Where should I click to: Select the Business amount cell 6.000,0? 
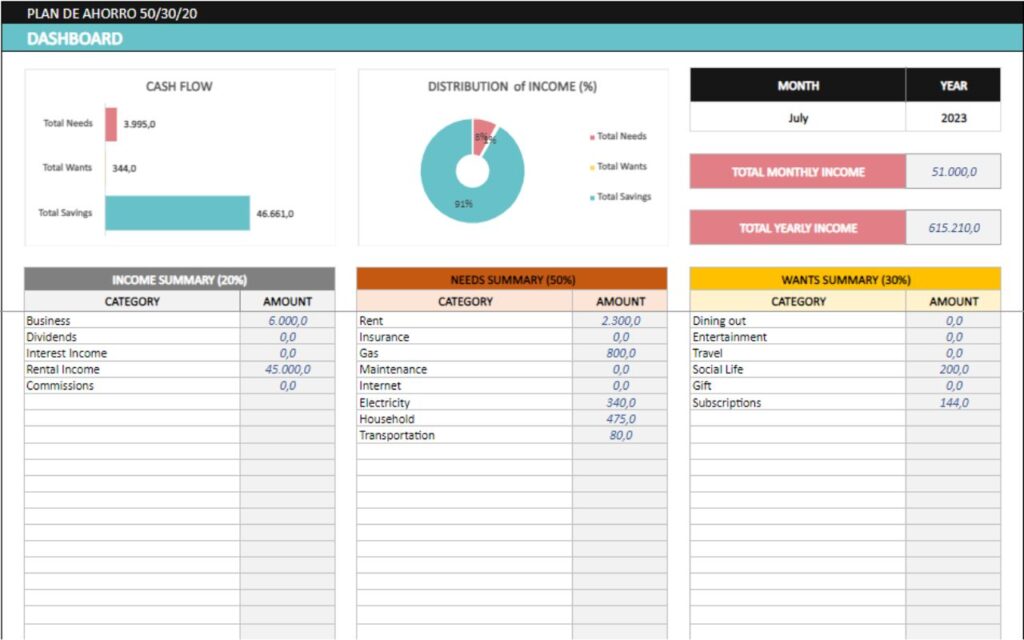pos(287,321)
